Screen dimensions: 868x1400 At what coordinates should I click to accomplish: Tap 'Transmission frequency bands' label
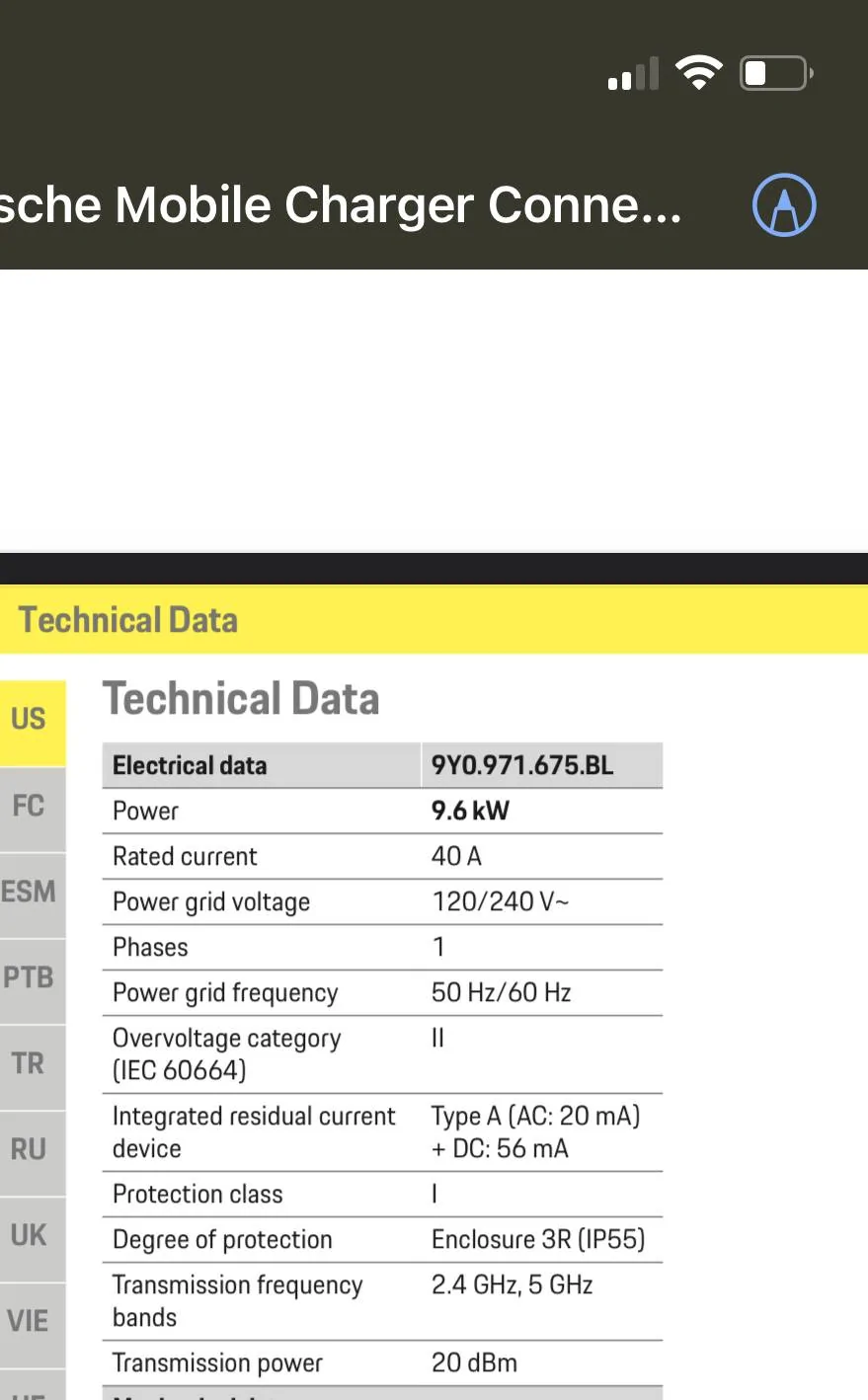238,1301
